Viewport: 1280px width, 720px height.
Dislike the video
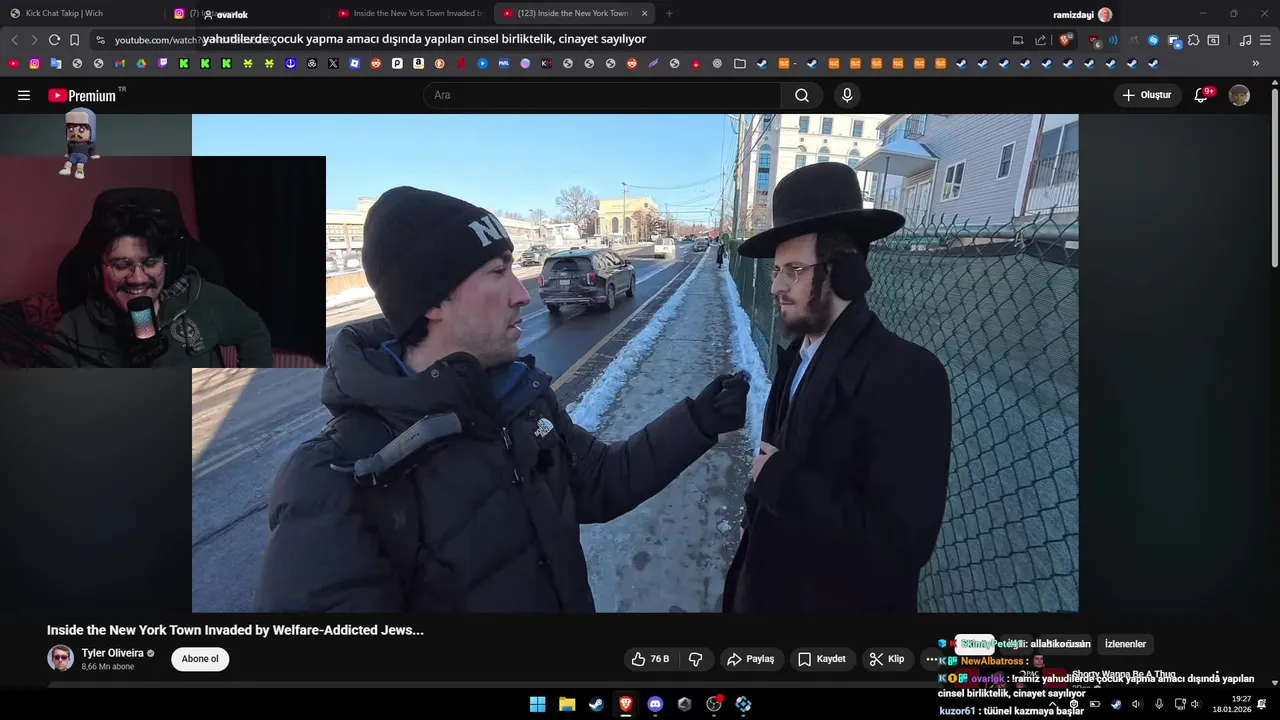[695, 659]
